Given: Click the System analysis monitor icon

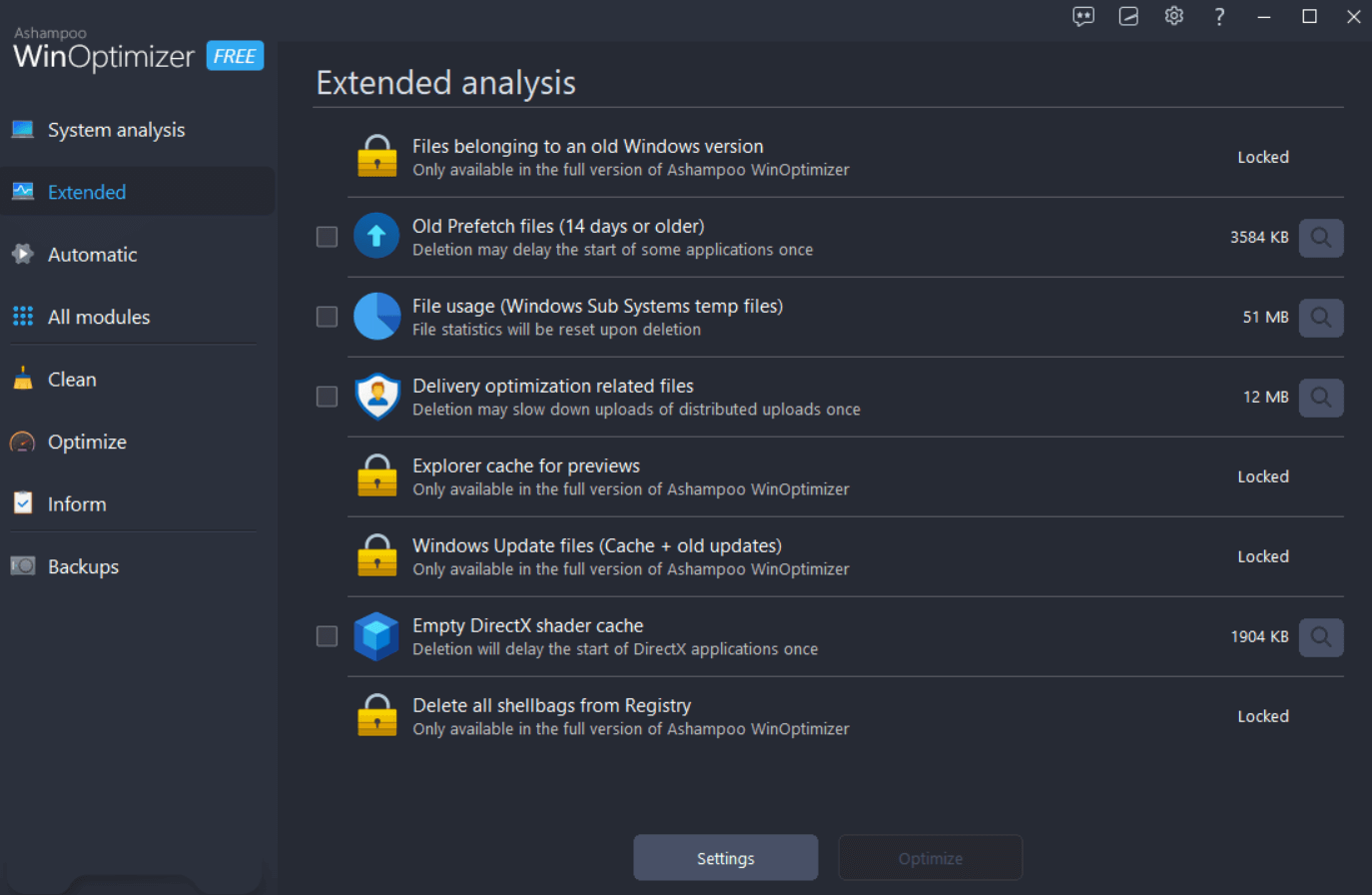Looking at the screenshot, I should pyautogui.click(x=23, y=129).
